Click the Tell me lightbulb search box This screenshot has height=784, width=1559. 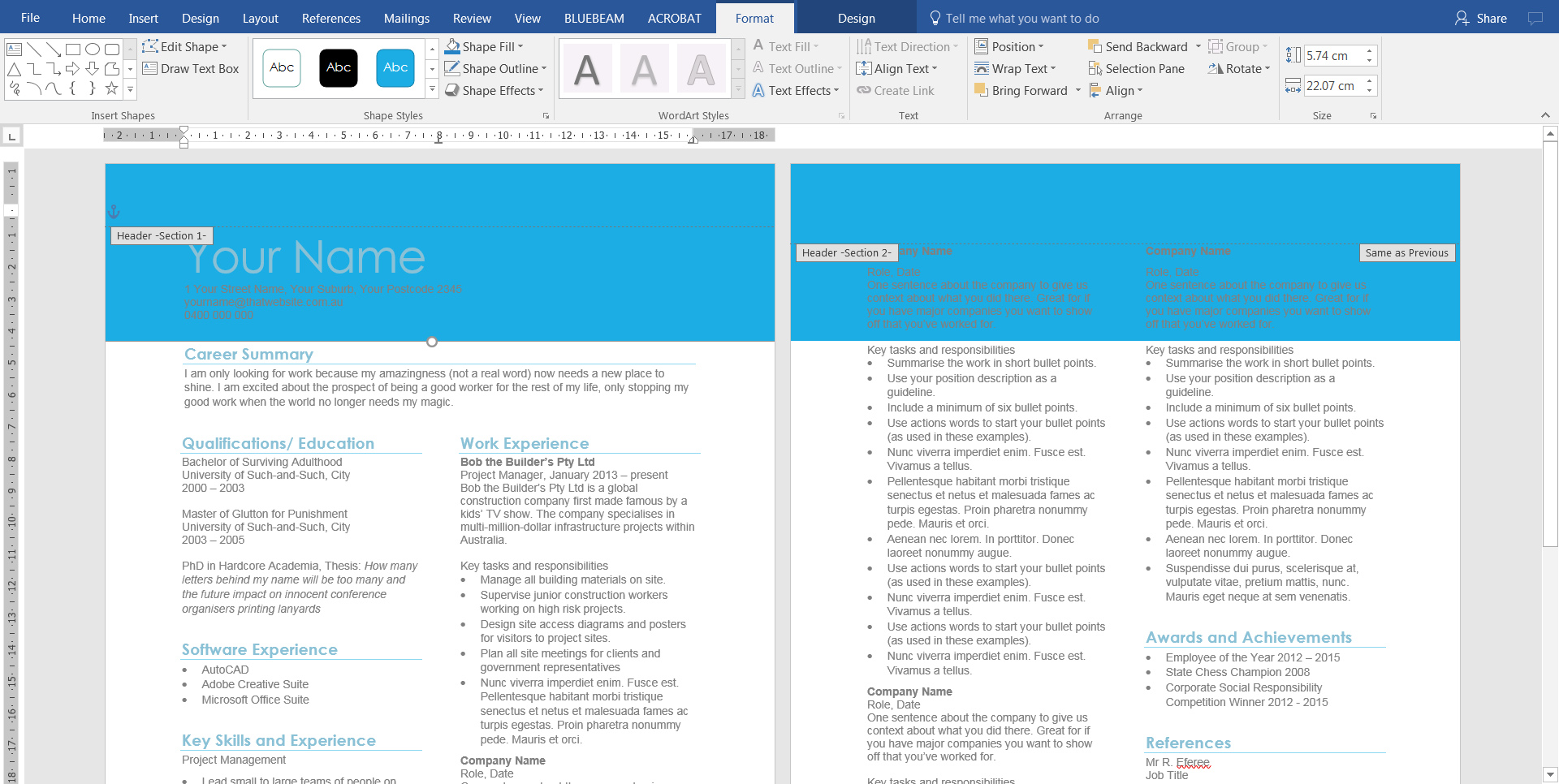pyautogui.click(x=1015, y=18)
